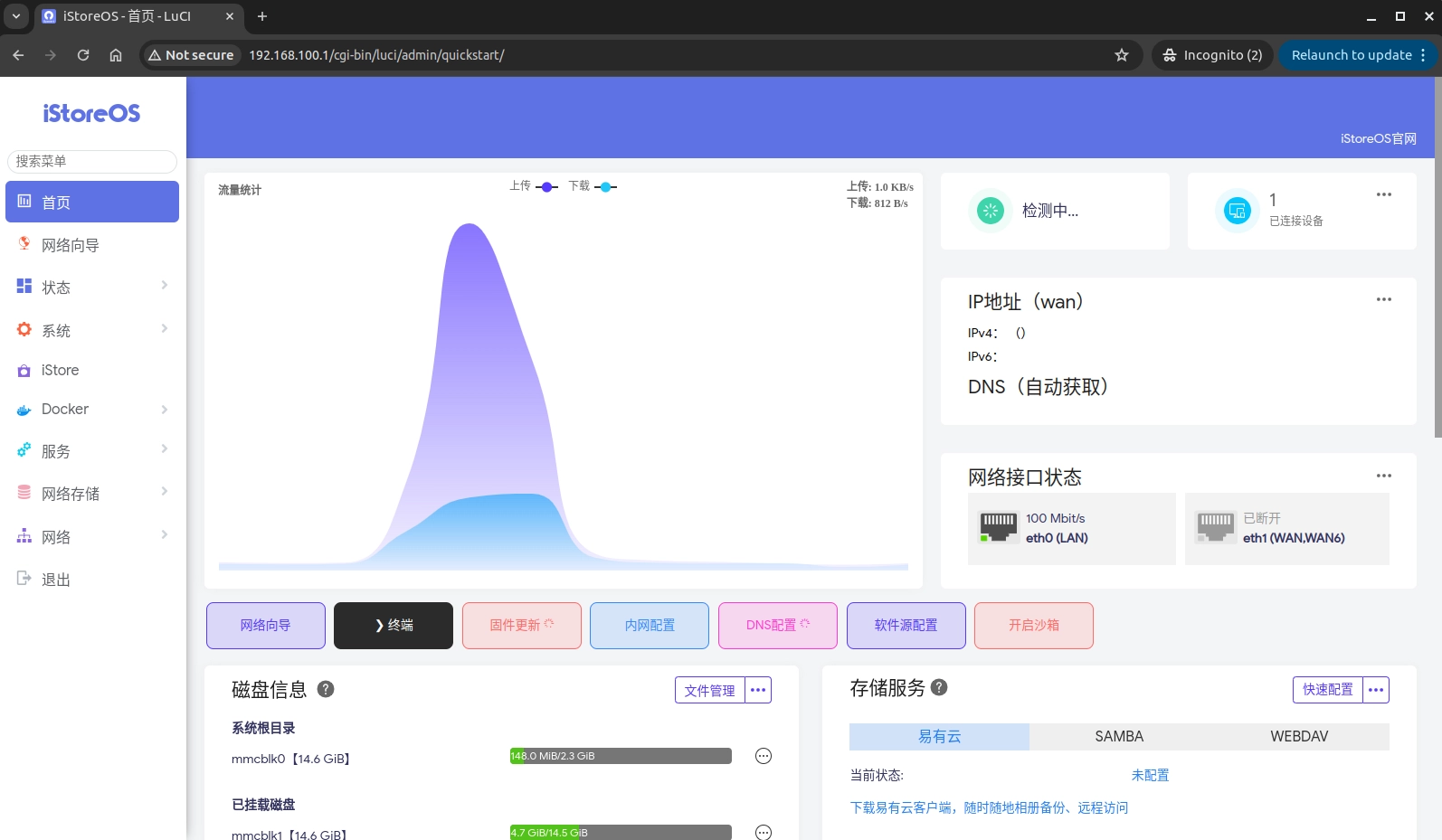Click the 网络 topology icon
1442x840 pixels.
[x=24, y=536]
